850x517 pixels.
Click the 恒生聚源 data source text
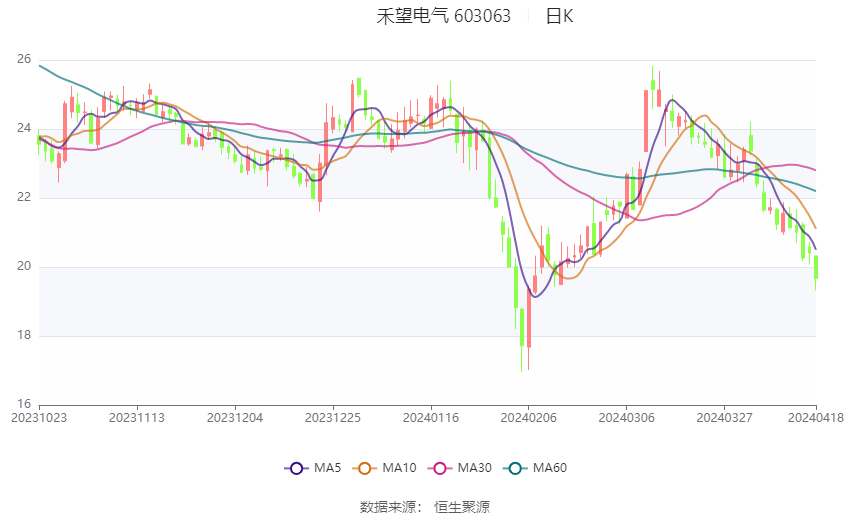pyautogui.click(x=462, y=507)
